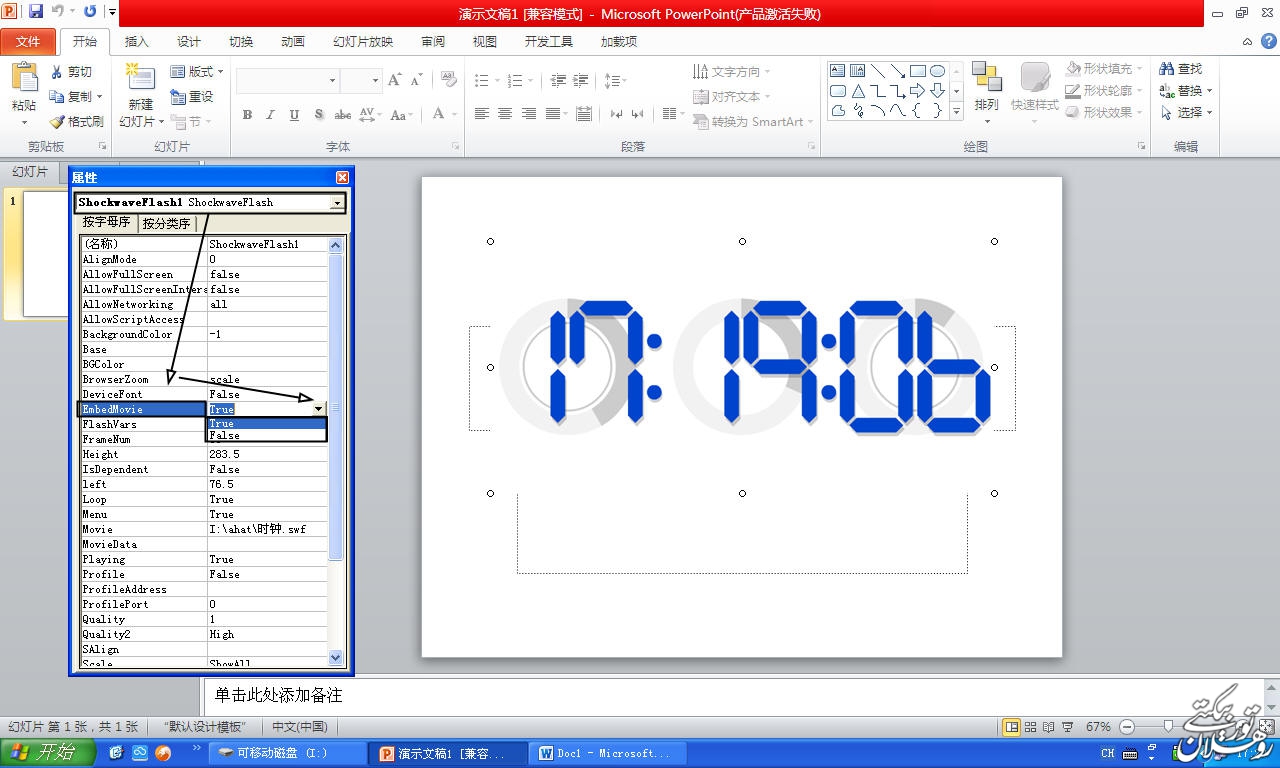Click the Reset (重设) slide icon
The image size is (1280, 768).
click(178, 97)
